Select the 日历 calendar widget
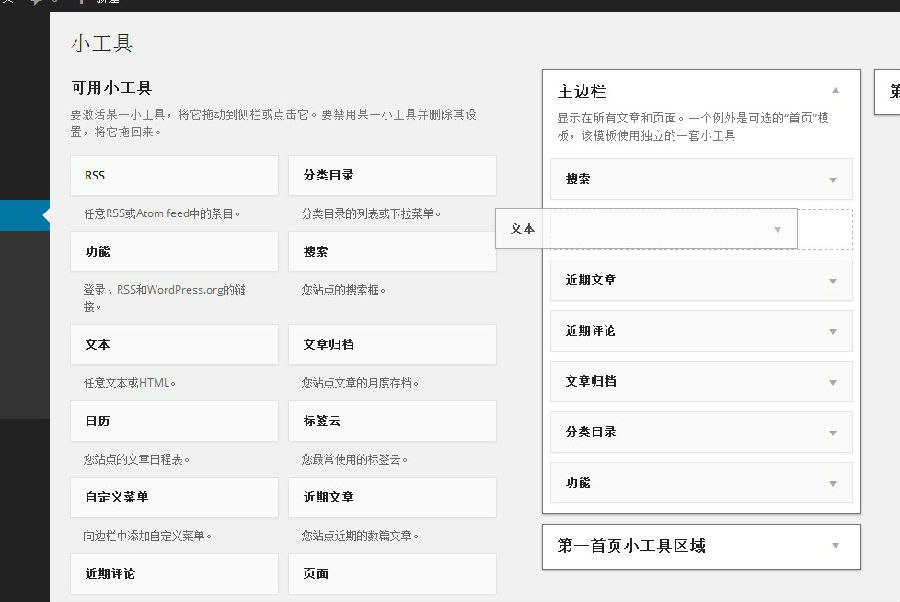The height and width of the screenshot is (602, 900). [174, 421]
